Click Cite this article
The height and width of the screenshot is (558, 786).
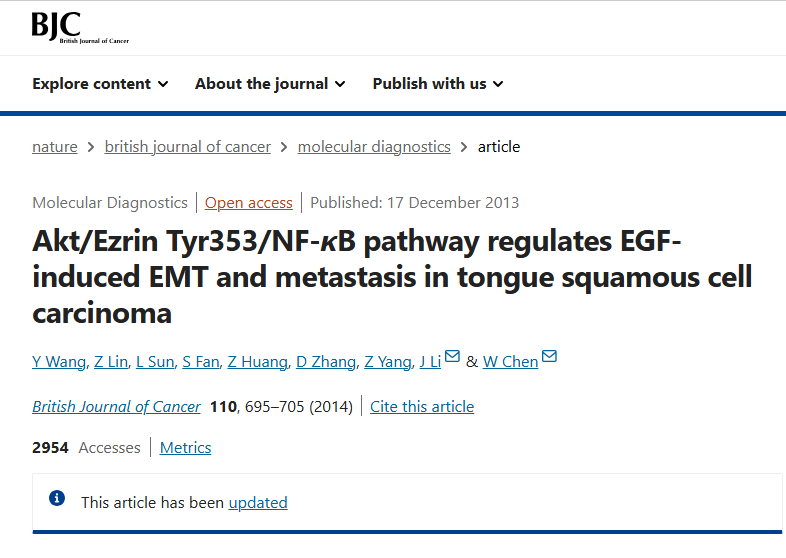click(422, 407)
